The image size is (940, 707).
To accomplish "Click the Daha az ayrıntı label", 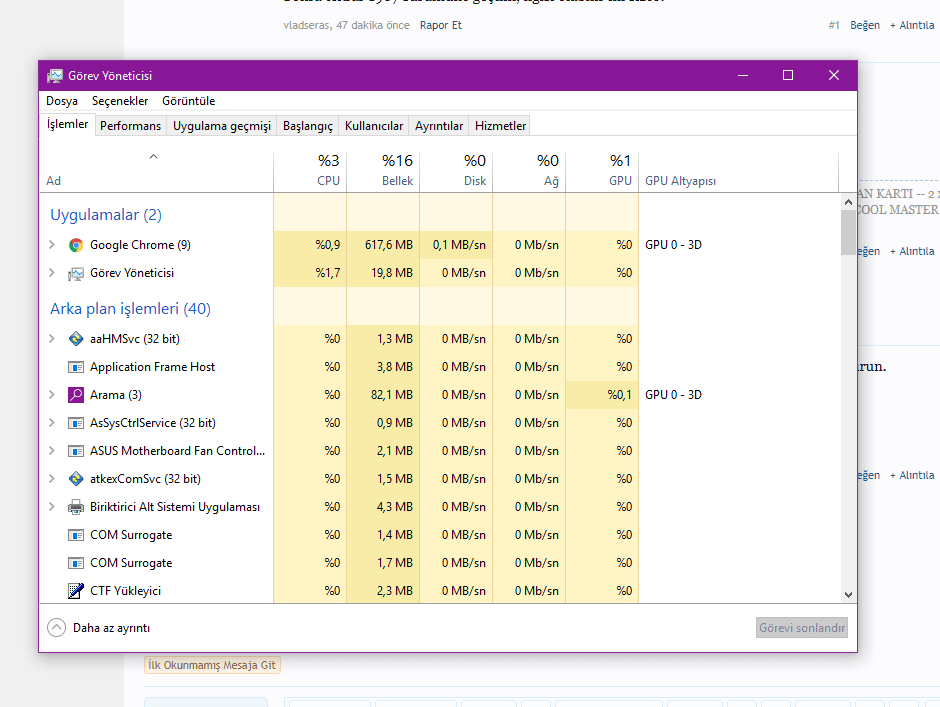I will pos(112,628).
